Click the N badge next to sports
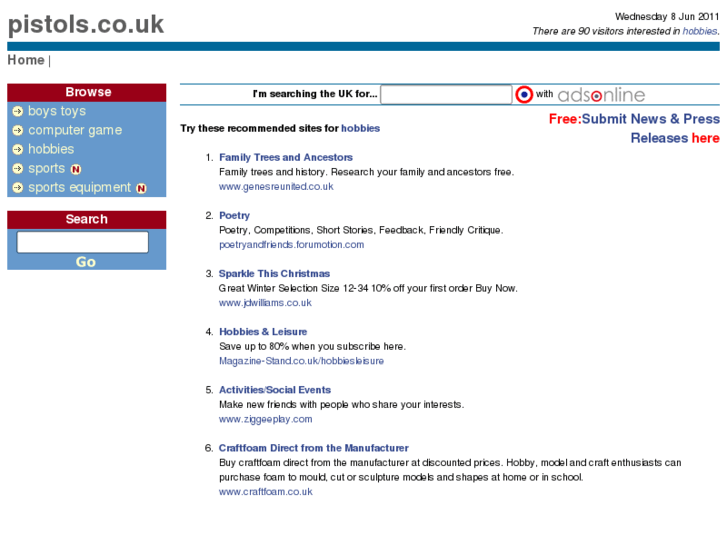The width and height of the screenshot is (727, 545). (76, 169)
